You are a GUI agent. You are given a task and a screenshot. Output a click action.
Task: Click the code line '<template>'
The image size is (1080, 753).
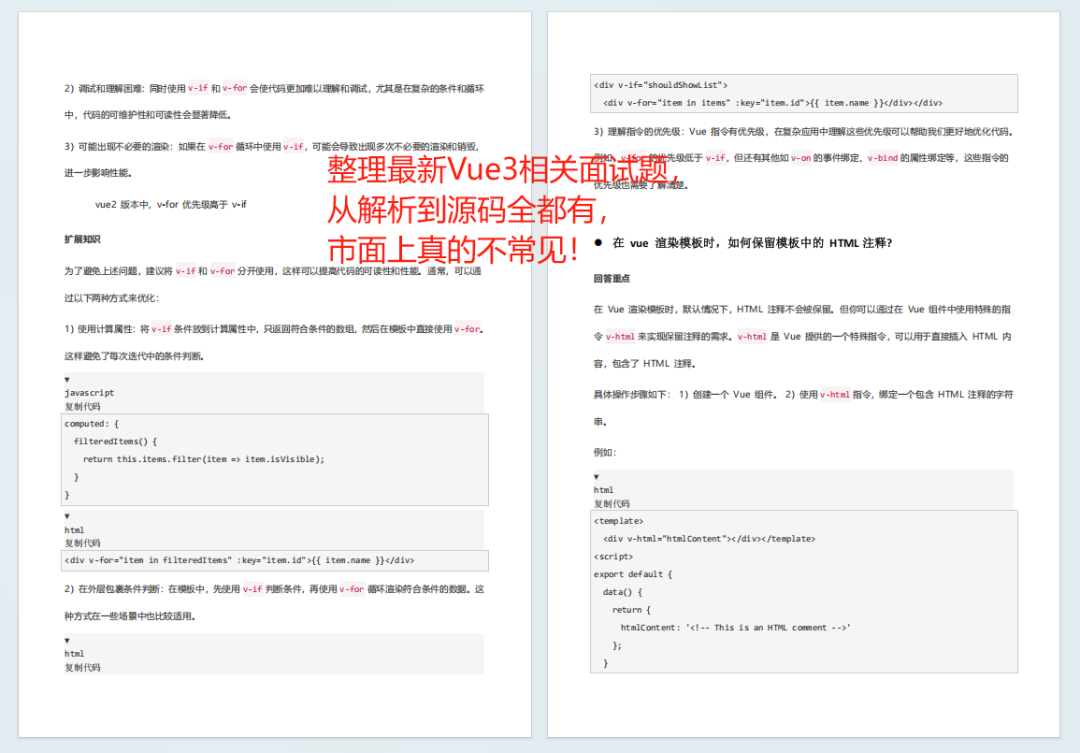619,522
